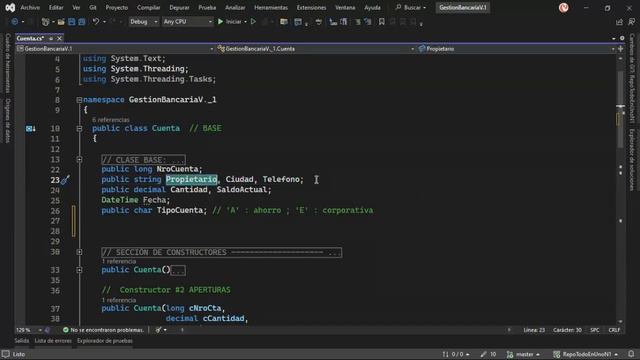The image size is (640, 360).
Task: Open the master branch dropdown
Action: (524, 354)
